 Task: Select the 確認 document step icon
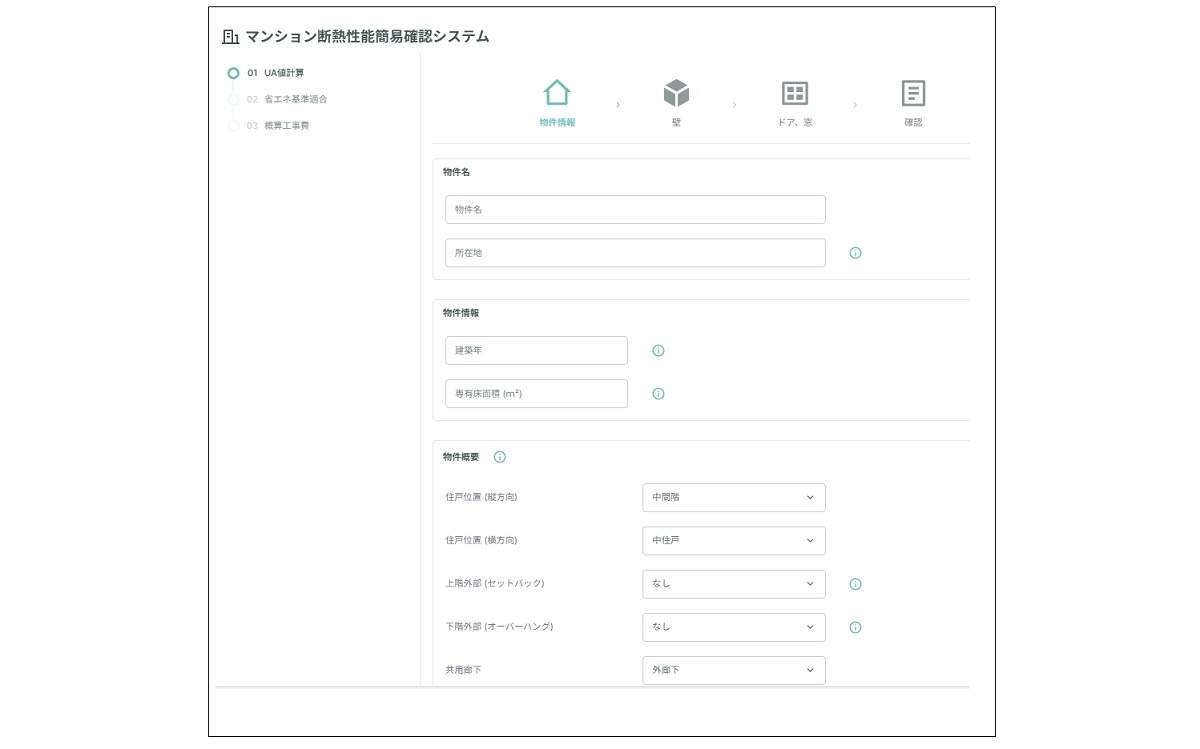(x=913, y=93)
